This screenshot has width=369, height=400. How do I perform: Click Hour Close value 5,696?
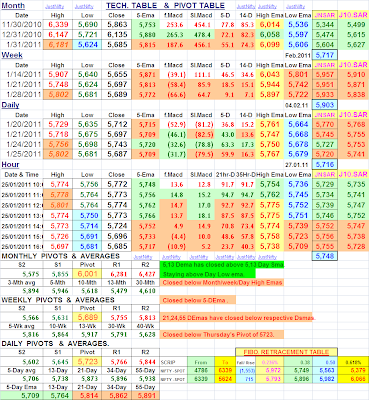tap(117, 236)
